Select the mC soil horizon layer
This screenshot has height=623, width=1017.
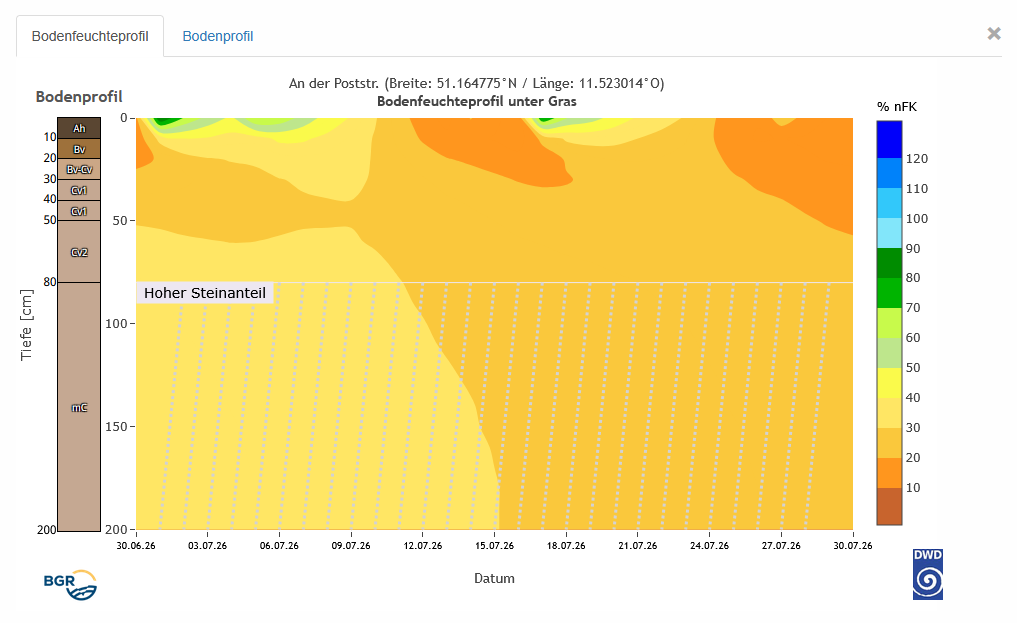coord(79,407)
